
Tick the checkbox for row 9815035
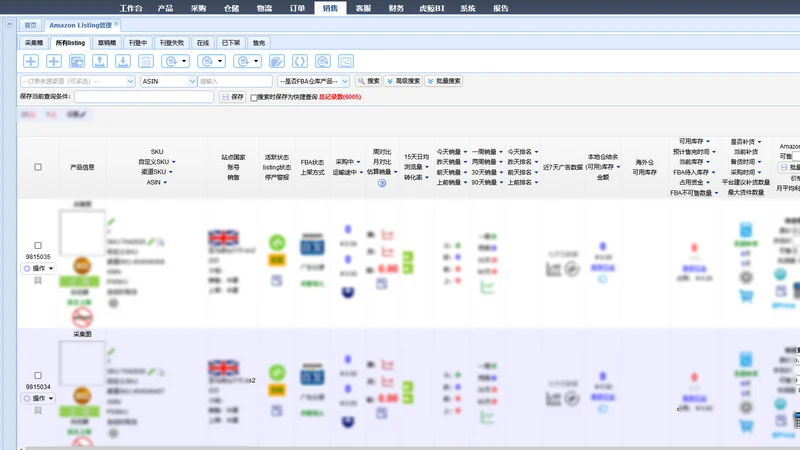click(38, 245)
